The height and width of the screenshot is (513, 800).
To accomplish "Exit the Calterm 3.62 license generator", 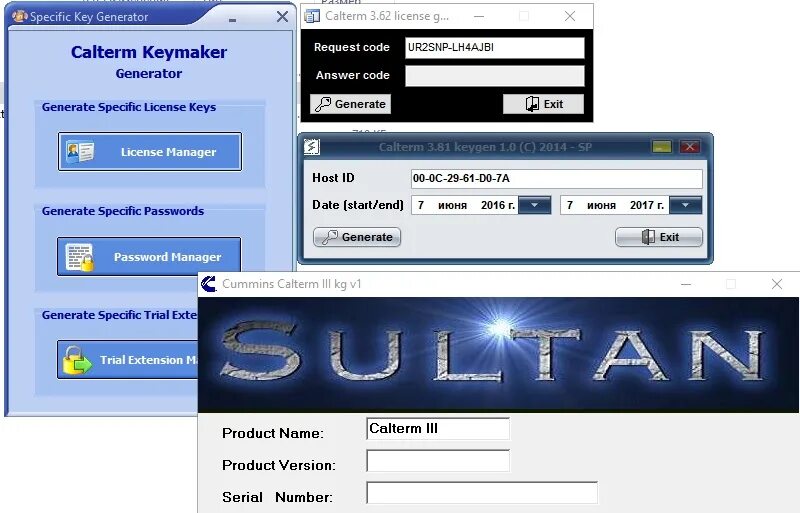I will click(543, 104).
